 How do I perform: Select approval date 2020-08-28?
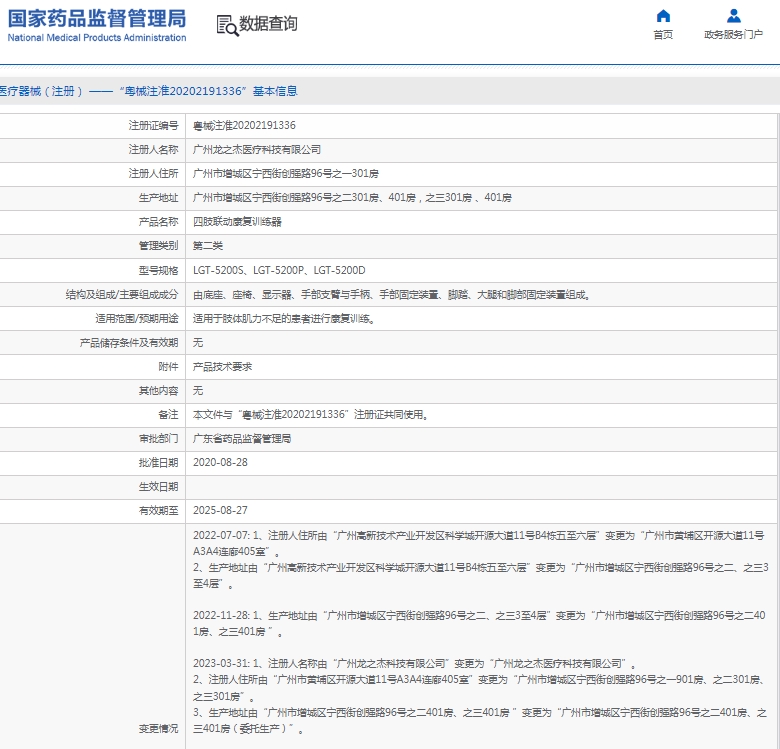pos(220,463)
